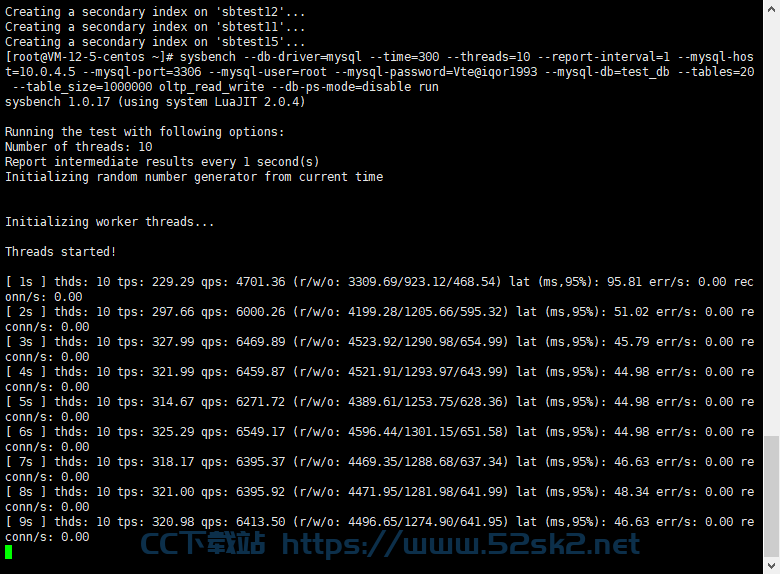The width and height of the screenshot is (780, 574).
Task: Click tps value 327.99 in 3s row
Action: [173, 342]
